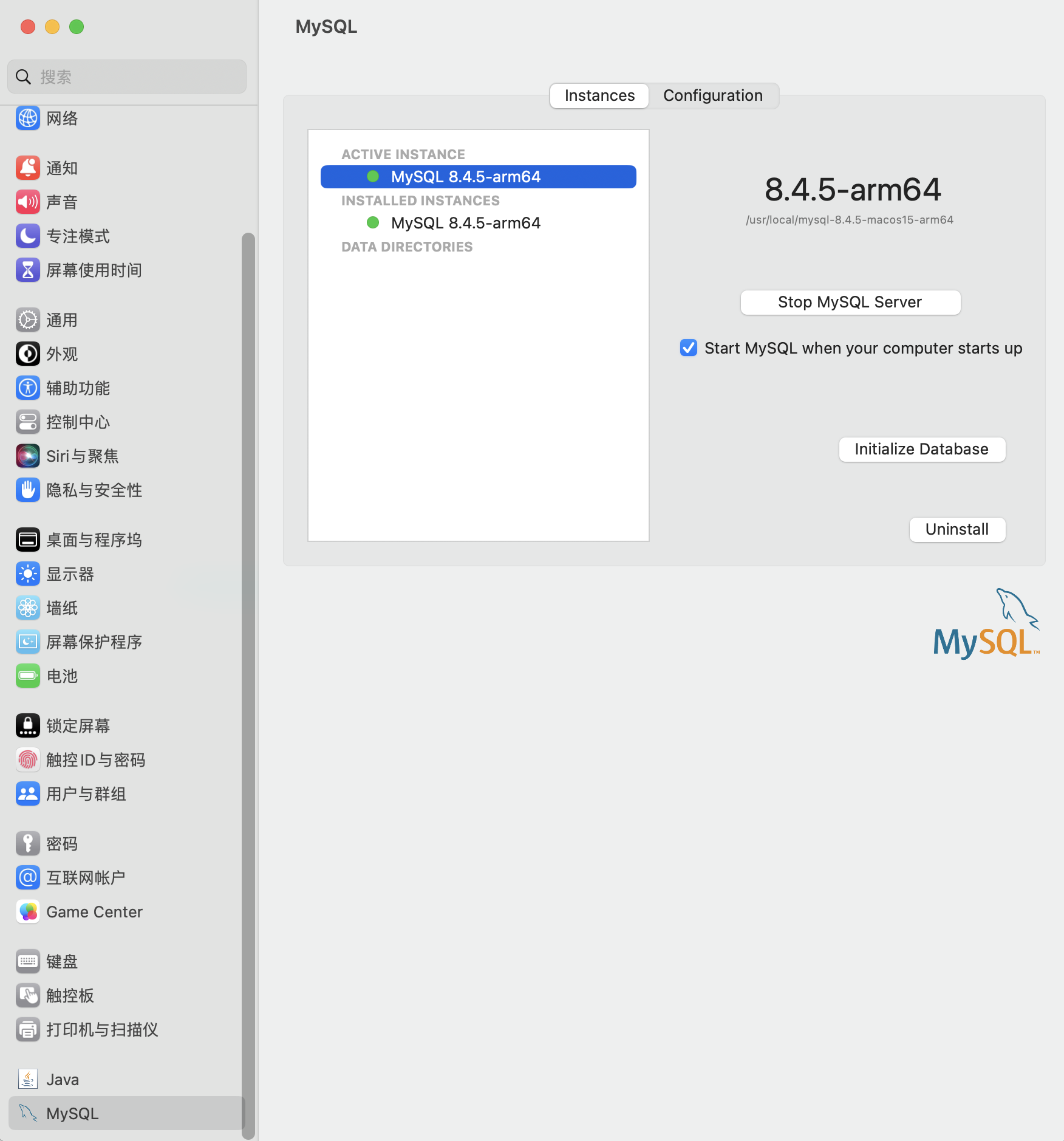
Task: Select installed instance MySQL 8.4.5-arm64
Action: (479, 223)
